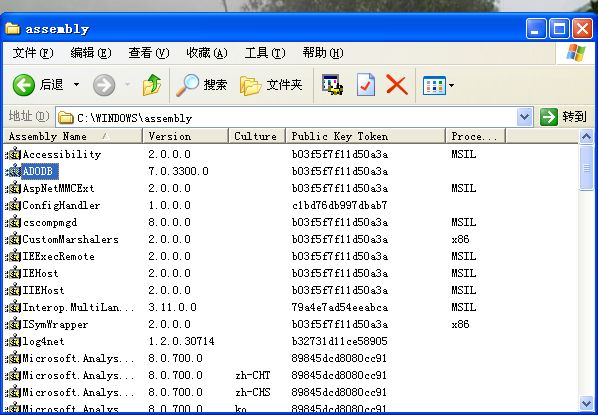The height and width of the screenshot is (415, 598).
Task: Click the Accessibility assembly name
Action: click(62, 154)
